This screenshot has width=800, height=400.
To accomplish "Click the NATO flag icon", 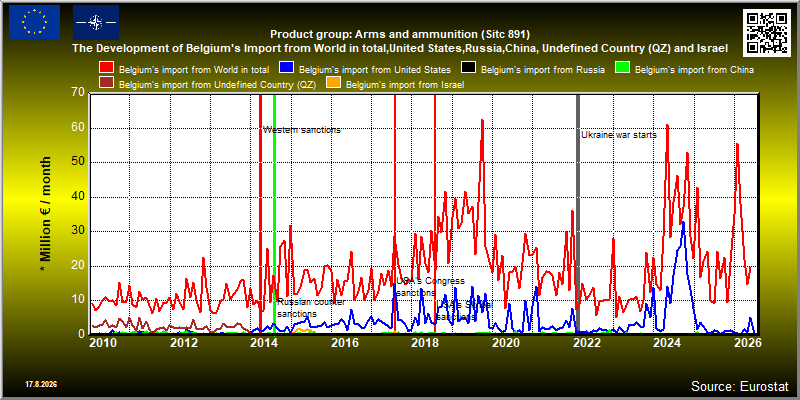I will coord(96,22).
